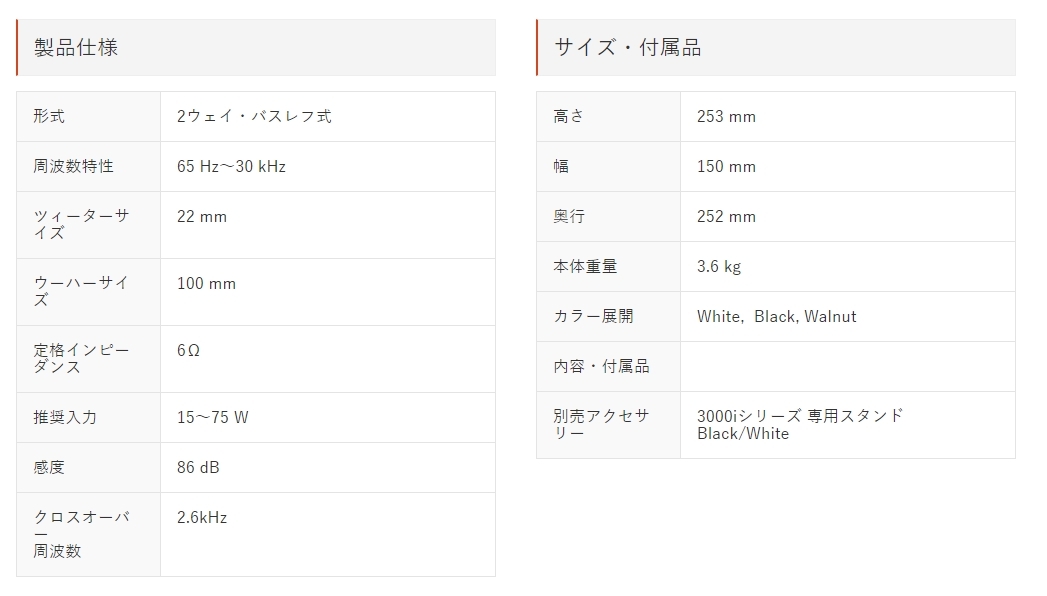Screen dimensions: 1047x596
Task: Select the 別売アクセサリー label cell
Action: (608, 424)
